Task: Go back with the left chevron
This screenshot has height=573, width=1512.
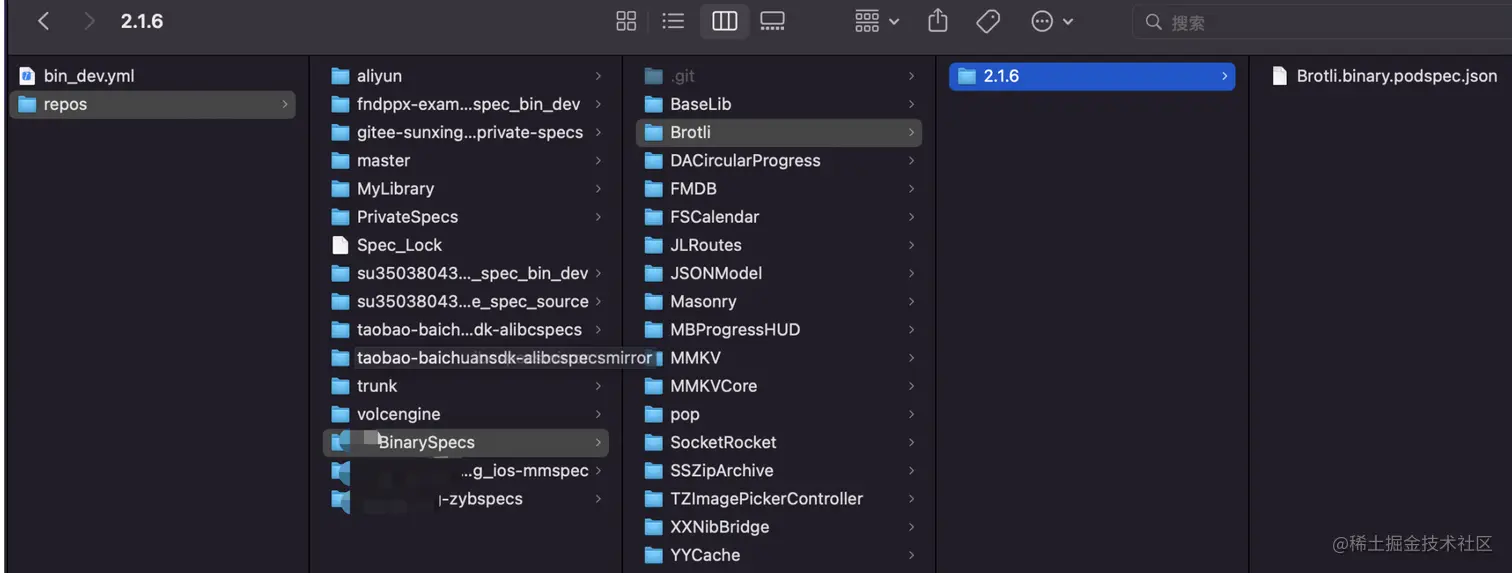Action: [x=43, y=21]
